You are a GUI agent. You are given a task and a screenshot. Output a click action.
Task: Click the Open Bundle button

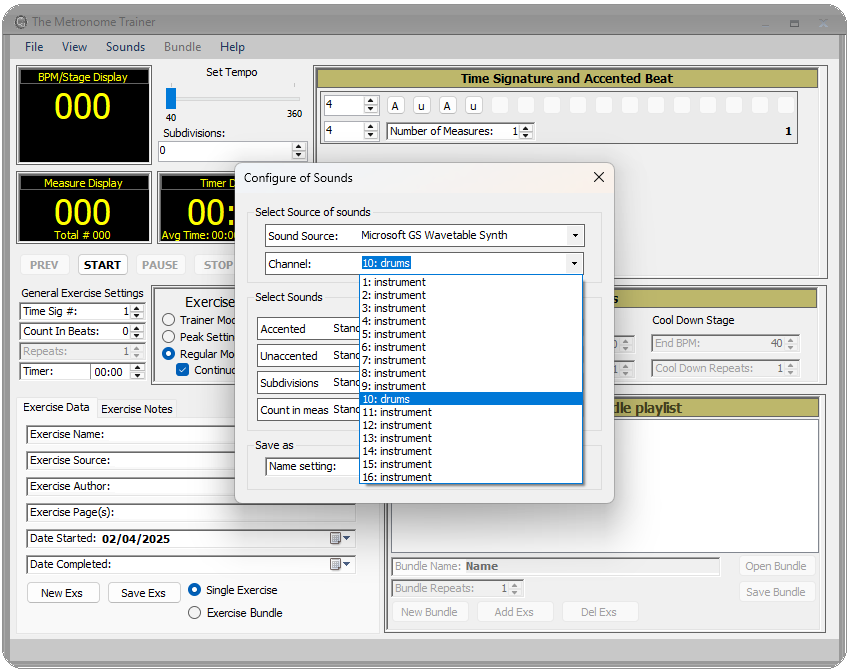pos(776,566)
